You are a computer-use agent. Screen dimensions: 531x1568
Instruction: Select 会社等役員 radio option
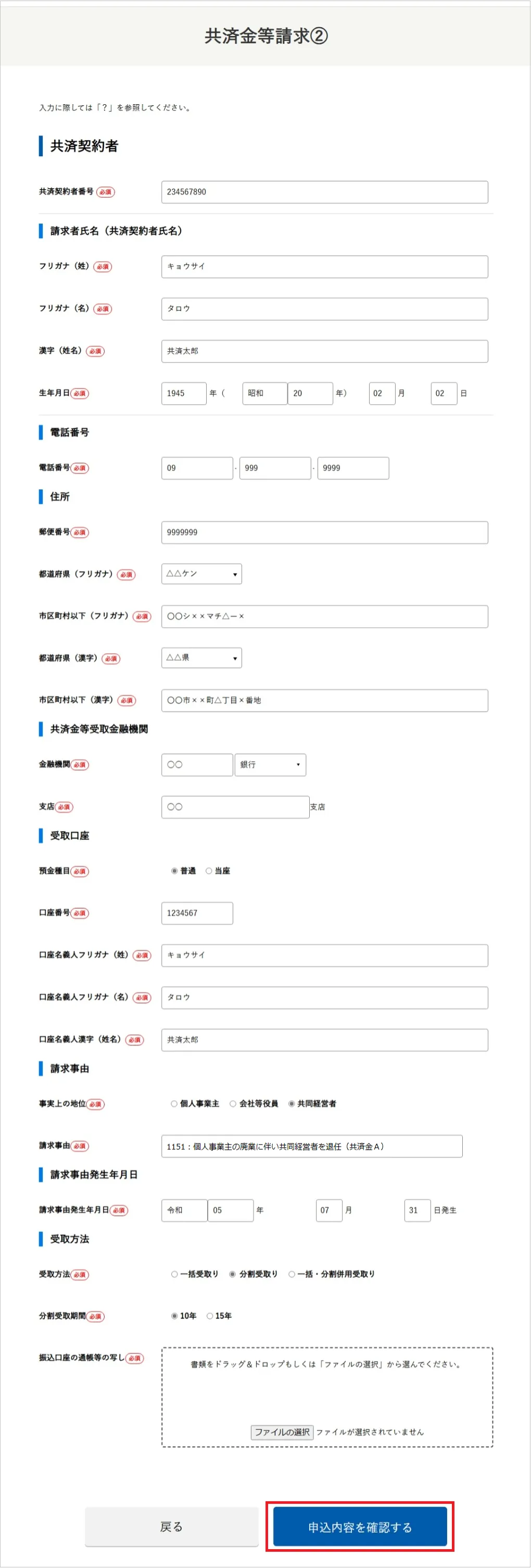[233, 1103]
